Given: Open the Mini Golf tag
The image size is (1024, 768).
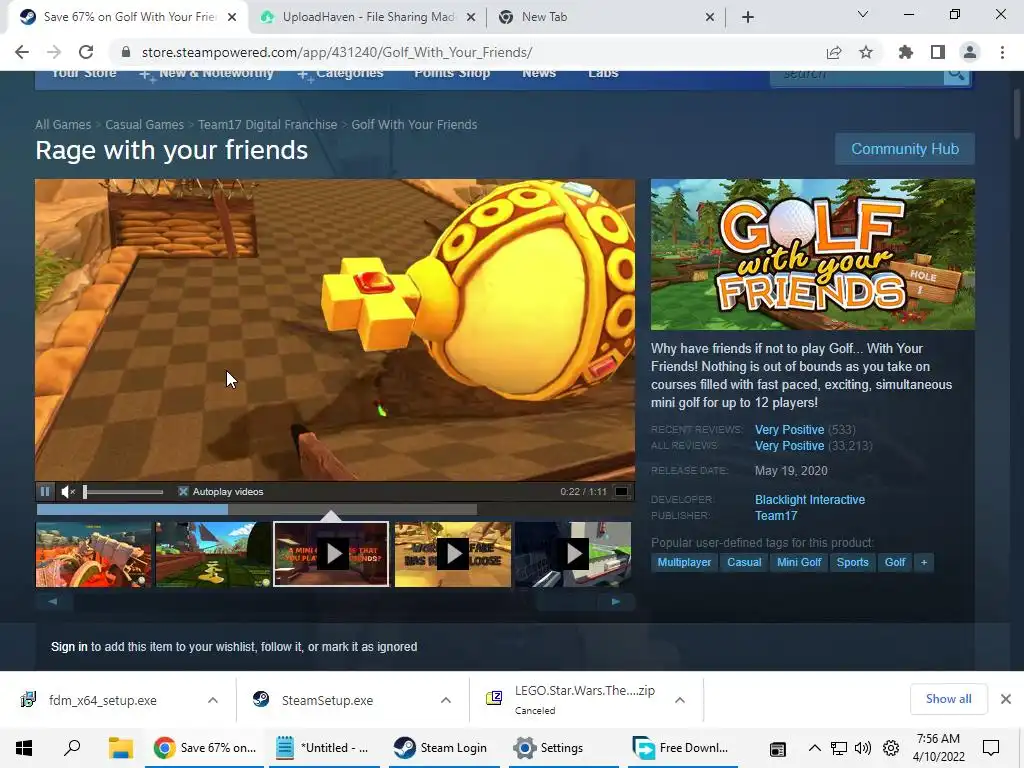Looking at the screenshot, I should click(799, 562).
